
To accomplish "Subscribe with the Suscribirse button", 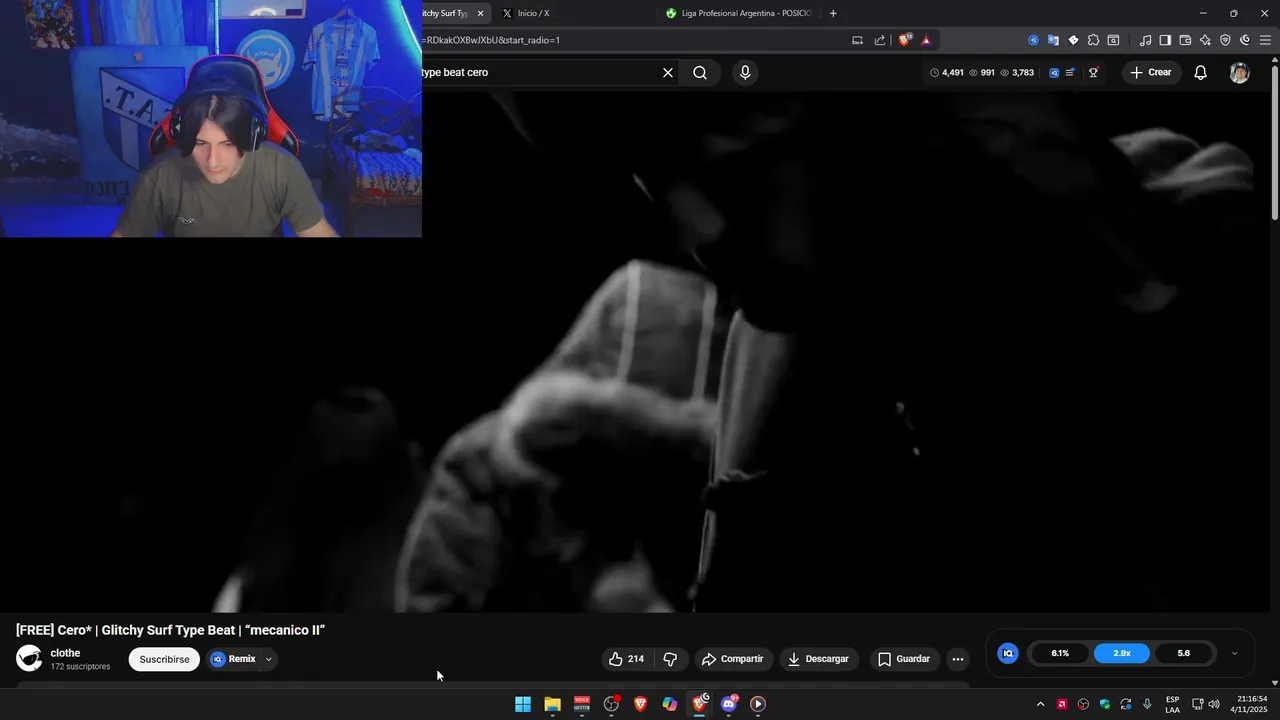I will [164, 659].
